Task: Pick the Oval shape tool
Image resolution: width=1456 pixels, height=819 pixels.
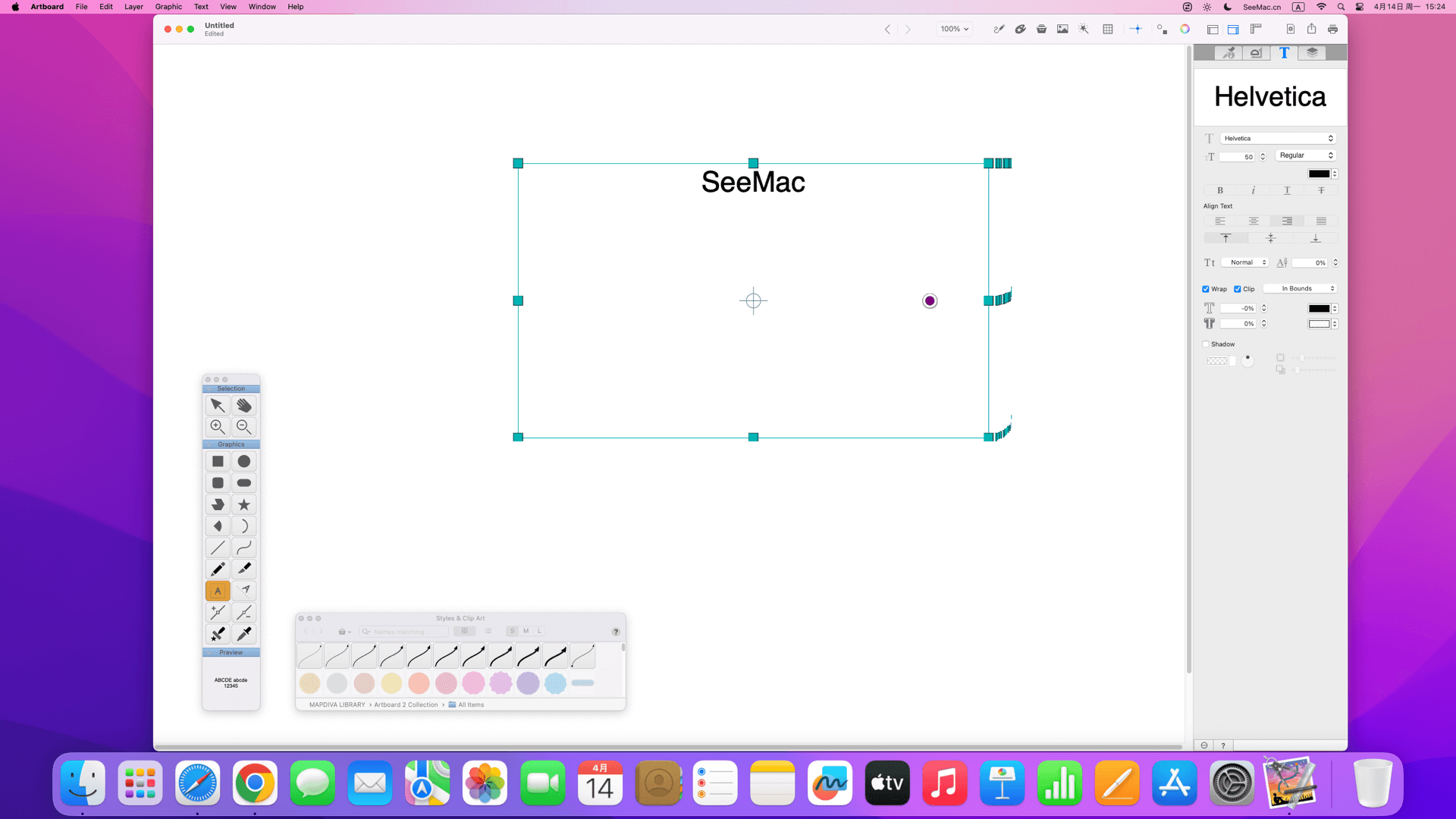Action: point(243,461)
